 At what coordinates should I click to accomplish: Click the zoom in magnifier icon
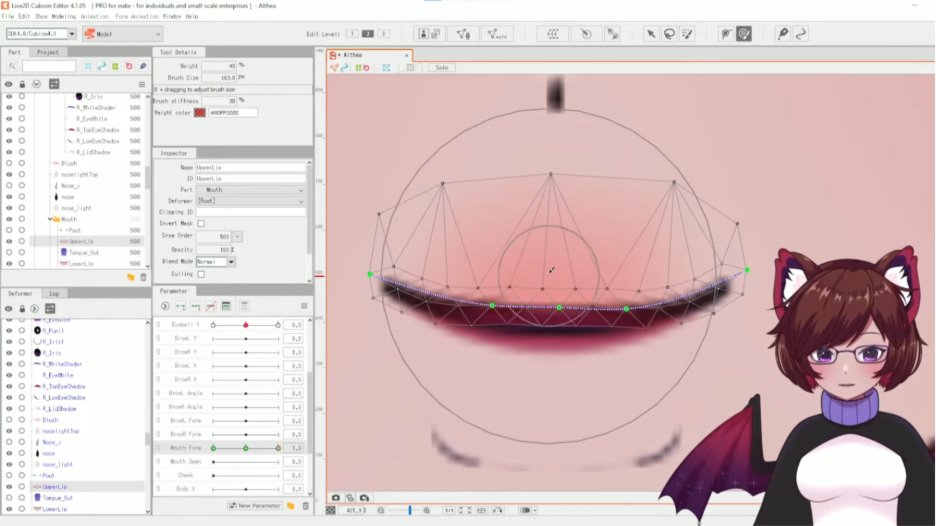coord(426,510)
